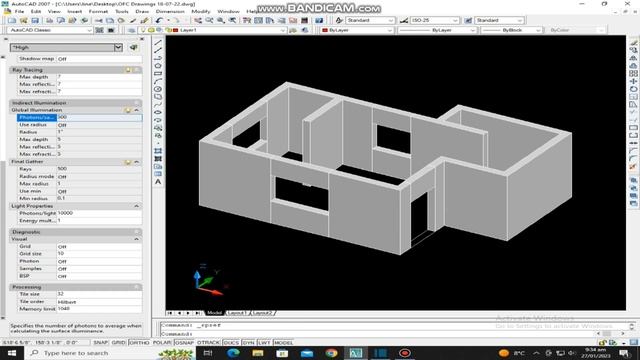Select the Hatch draw tool
The image size is (640, 360).
tap(158, 151)
